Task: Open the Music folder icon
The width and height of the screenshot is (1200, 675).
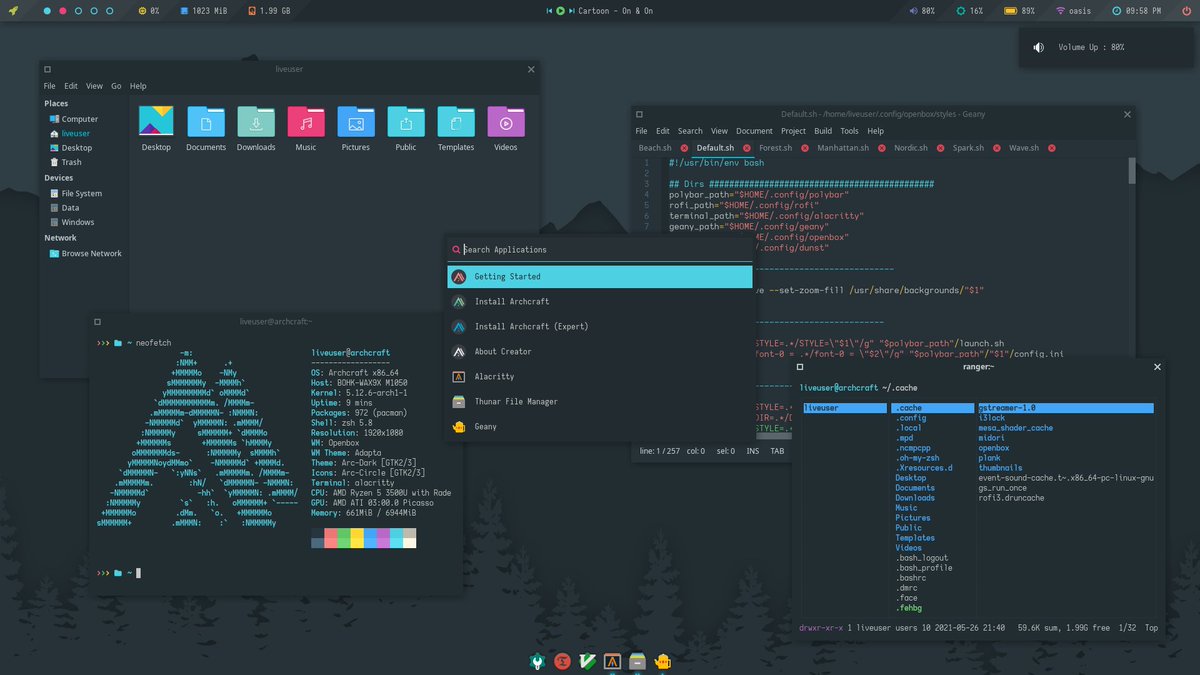Action: tap(306, 129)
